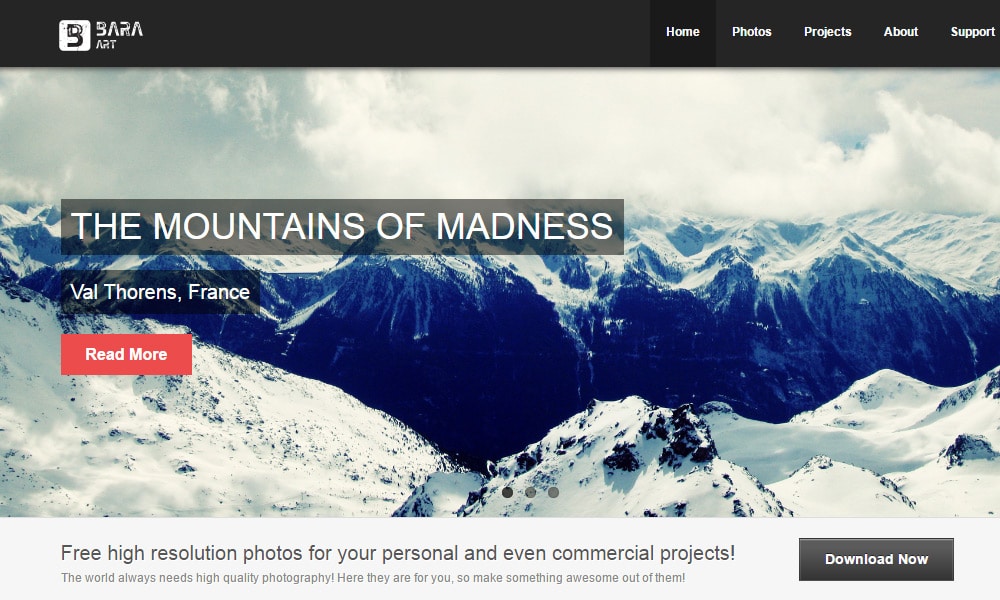Click The Mountains of Madness slide title
Screen dimensions: 1000x600
click(342, 227)
